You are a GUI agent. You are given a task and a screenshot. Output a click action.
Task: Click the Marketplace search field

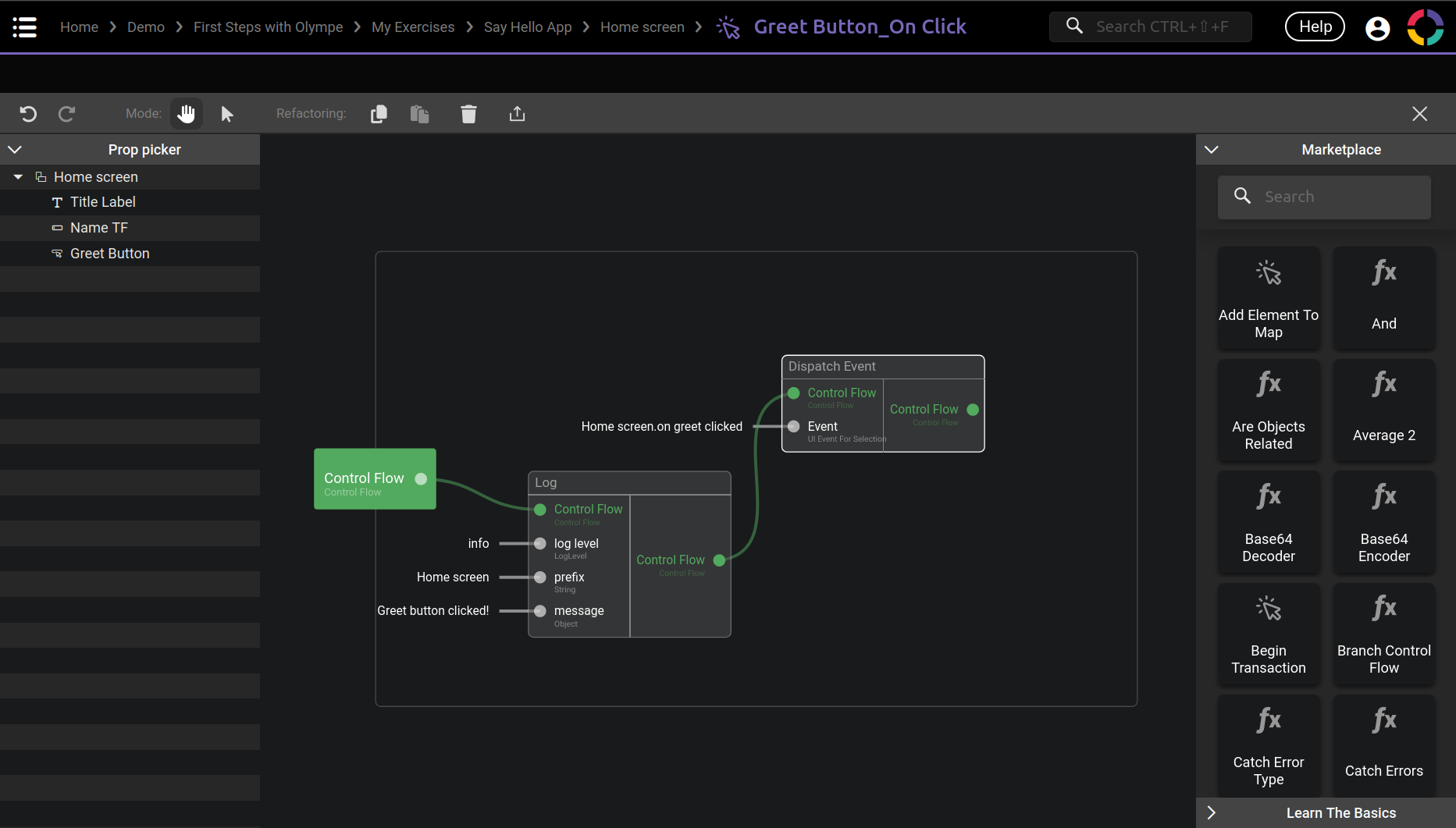pos(1335,197)
